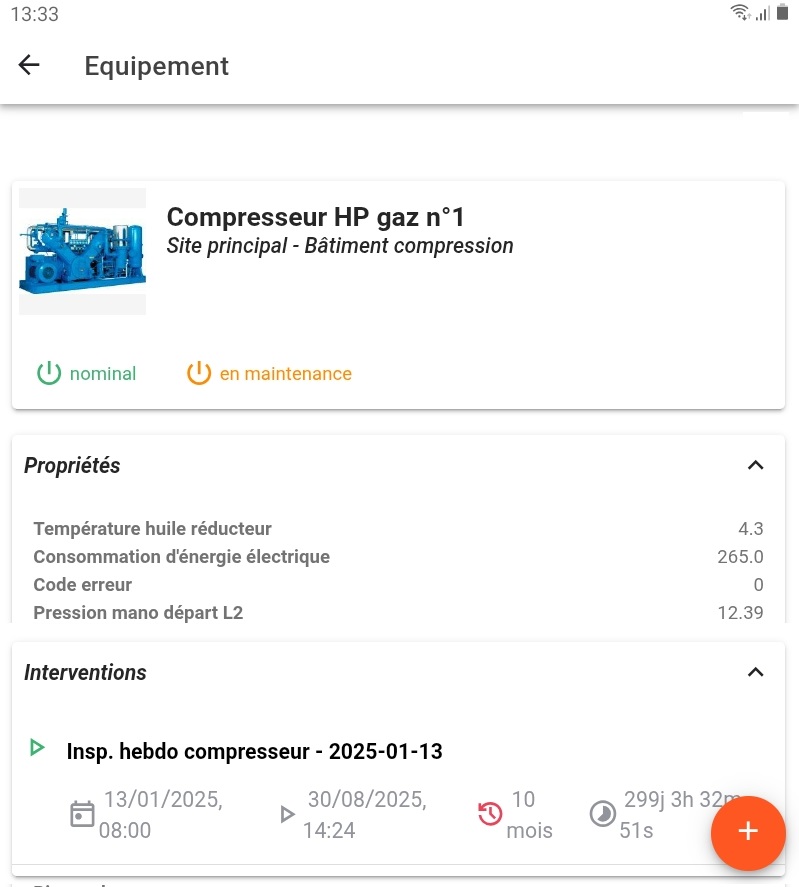Click the green triangle beside 'Insp. hebdo compresseur'
799x887 pixels.
(x=37, y=747)
